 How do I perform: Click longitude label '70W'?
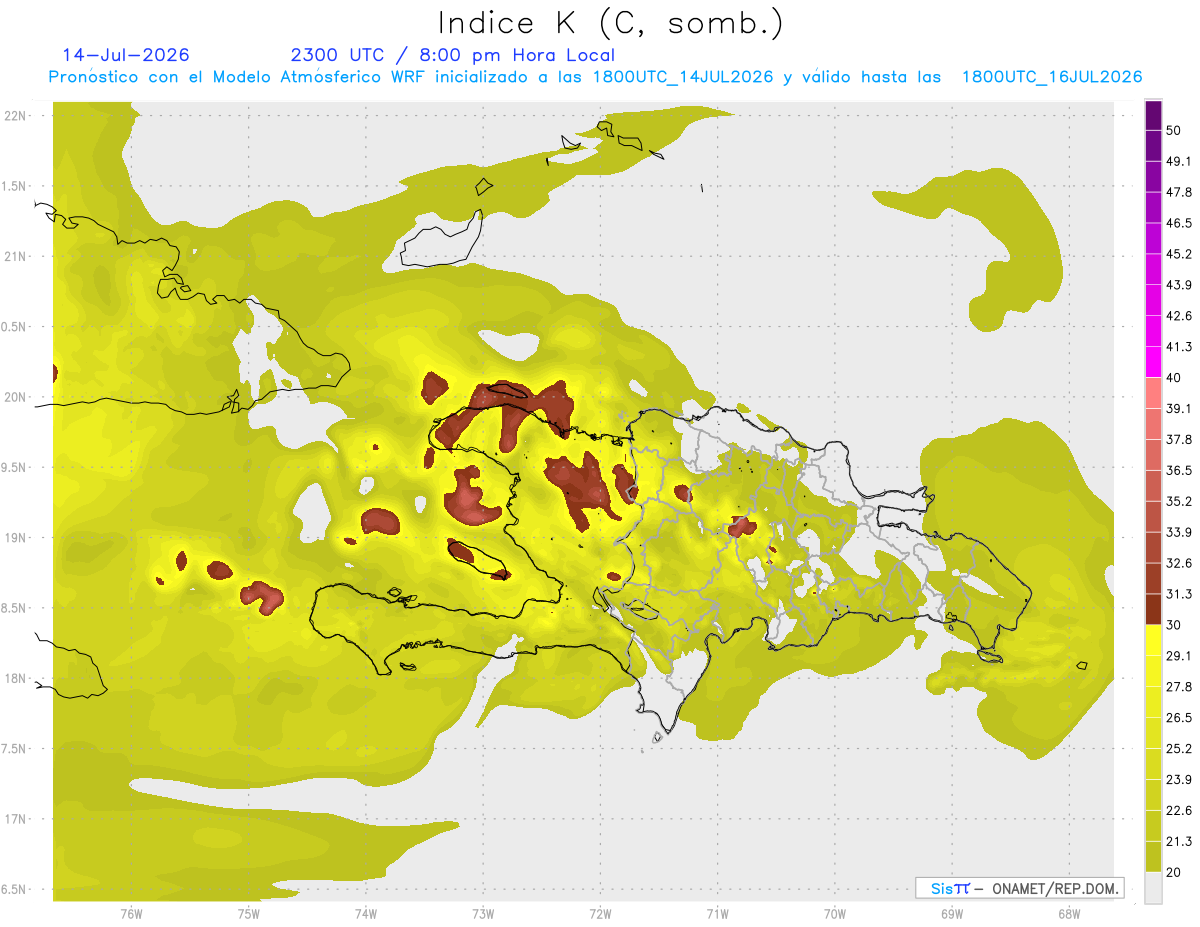pyautogui.click(x=835, y=914)
